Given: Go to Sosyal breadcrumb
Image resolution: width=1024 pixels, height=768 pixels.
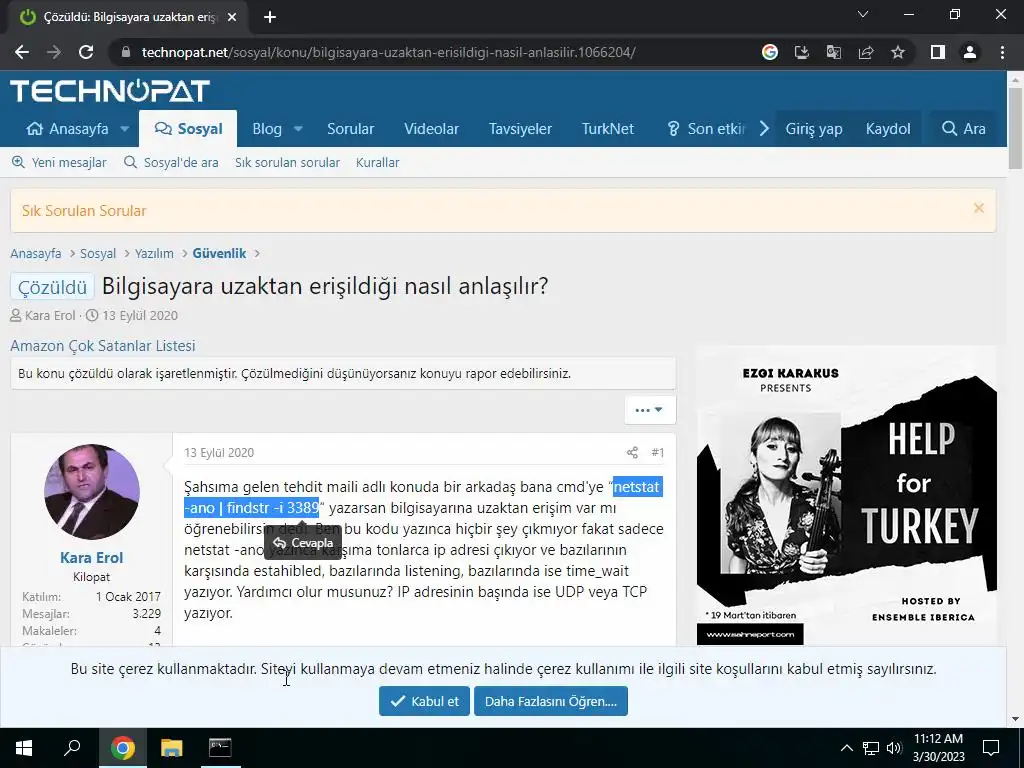Looking at the screenshot, I should click(x=98, y=253).
